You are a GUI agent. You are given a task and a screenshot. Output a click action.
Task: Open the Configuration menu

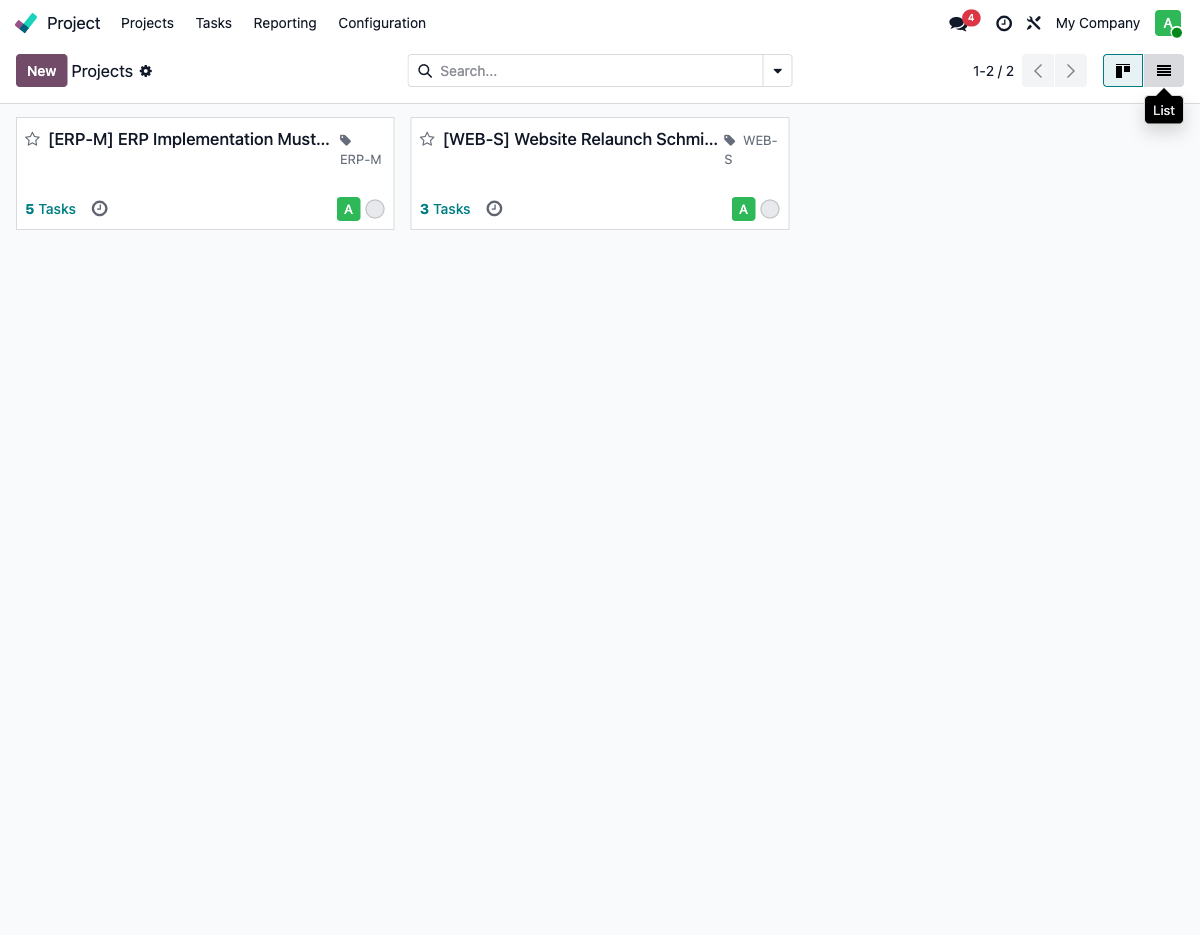pos(382,23)
